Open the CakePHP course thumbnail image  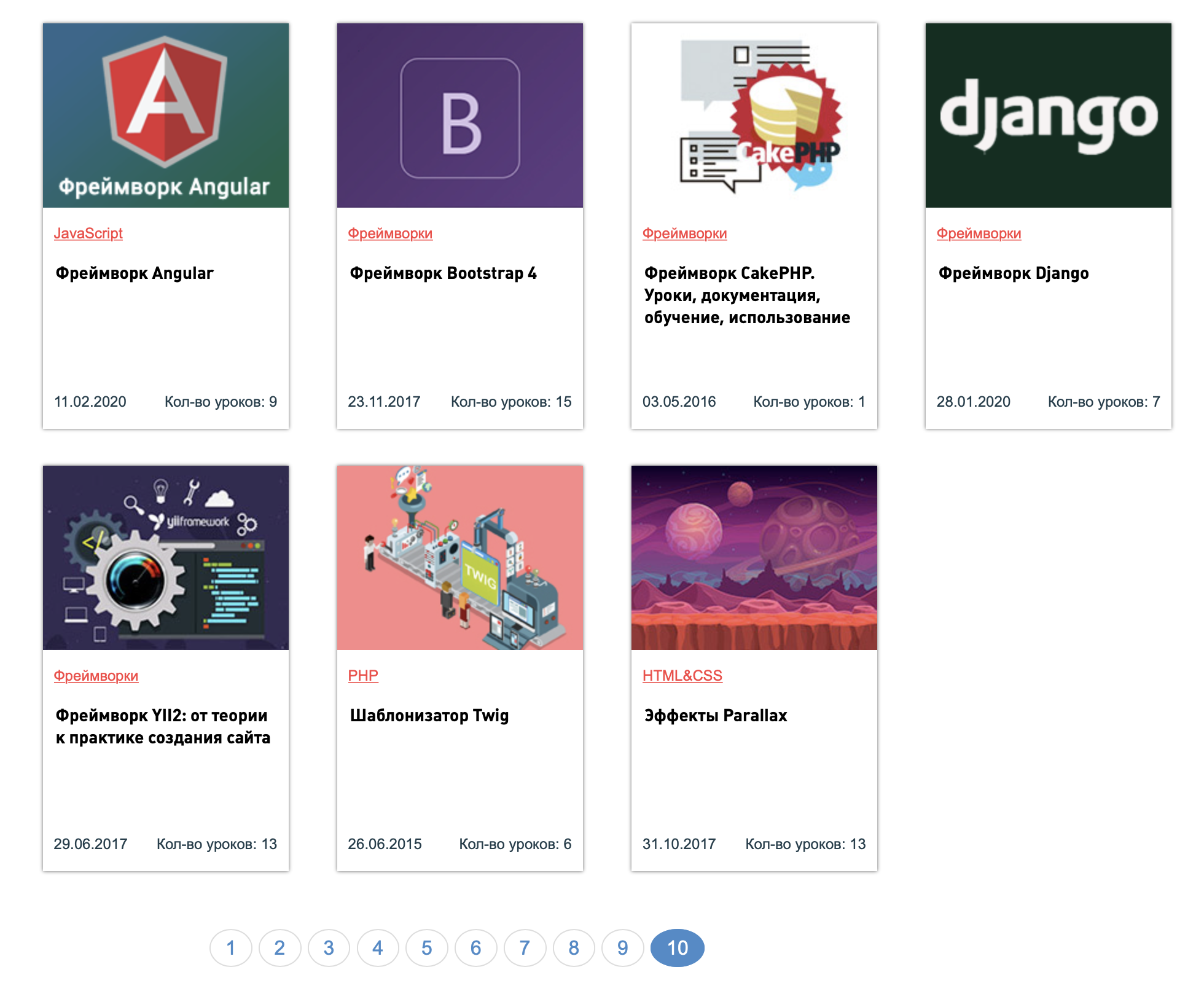coord(754,116)
